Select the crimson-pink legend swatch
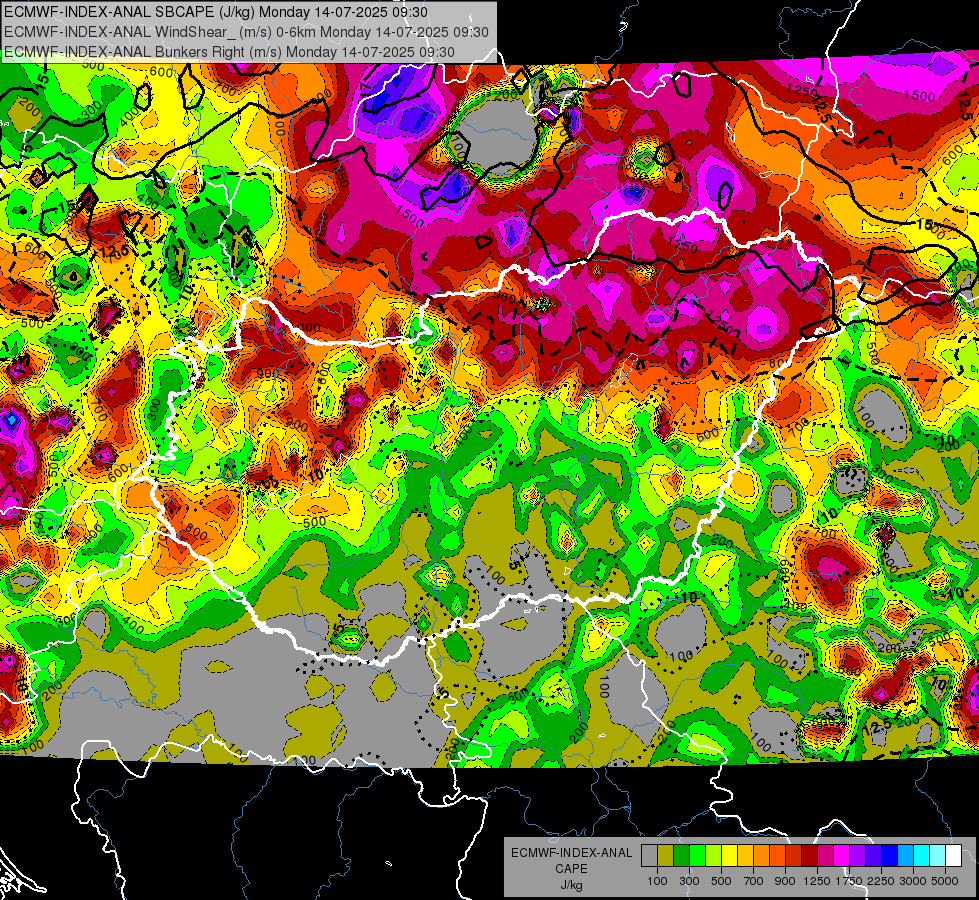Image resolution: width=979 pixels, height=900 pixels. coord(825,855)
